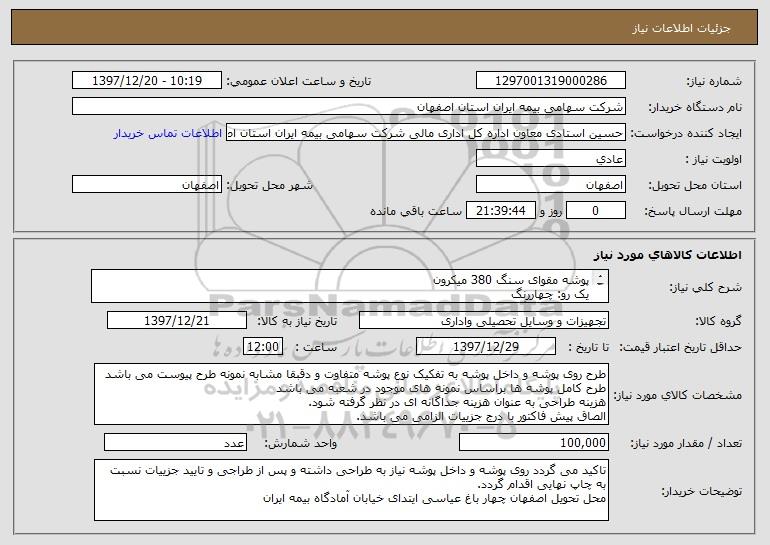Click the price validity date field 1397/12/29
The image size is (770, 545).
[486, 347]
